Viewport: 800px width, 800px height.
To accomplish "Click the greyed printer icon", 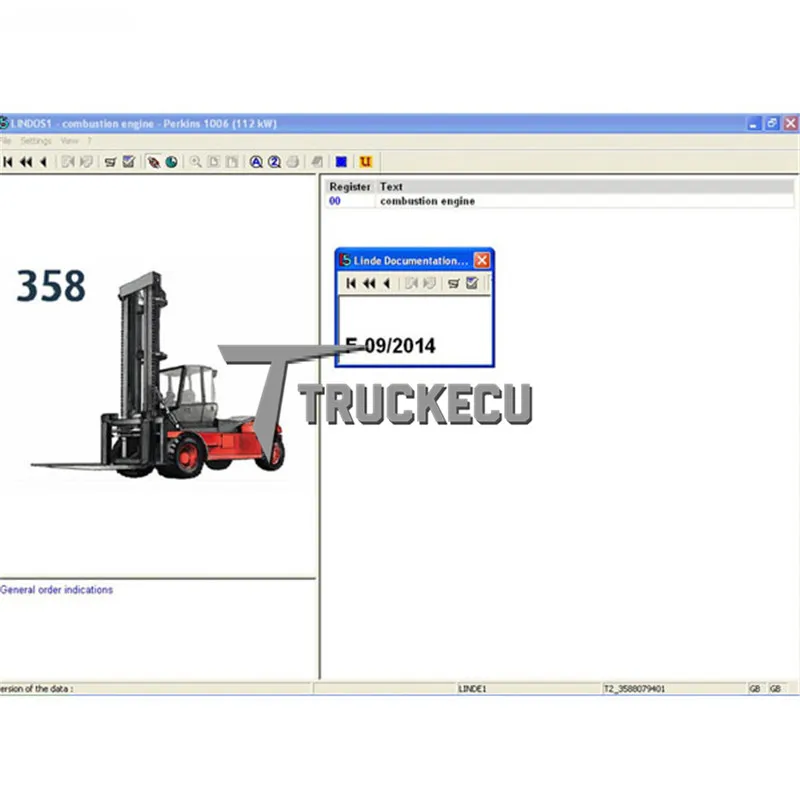I will 293,162.
